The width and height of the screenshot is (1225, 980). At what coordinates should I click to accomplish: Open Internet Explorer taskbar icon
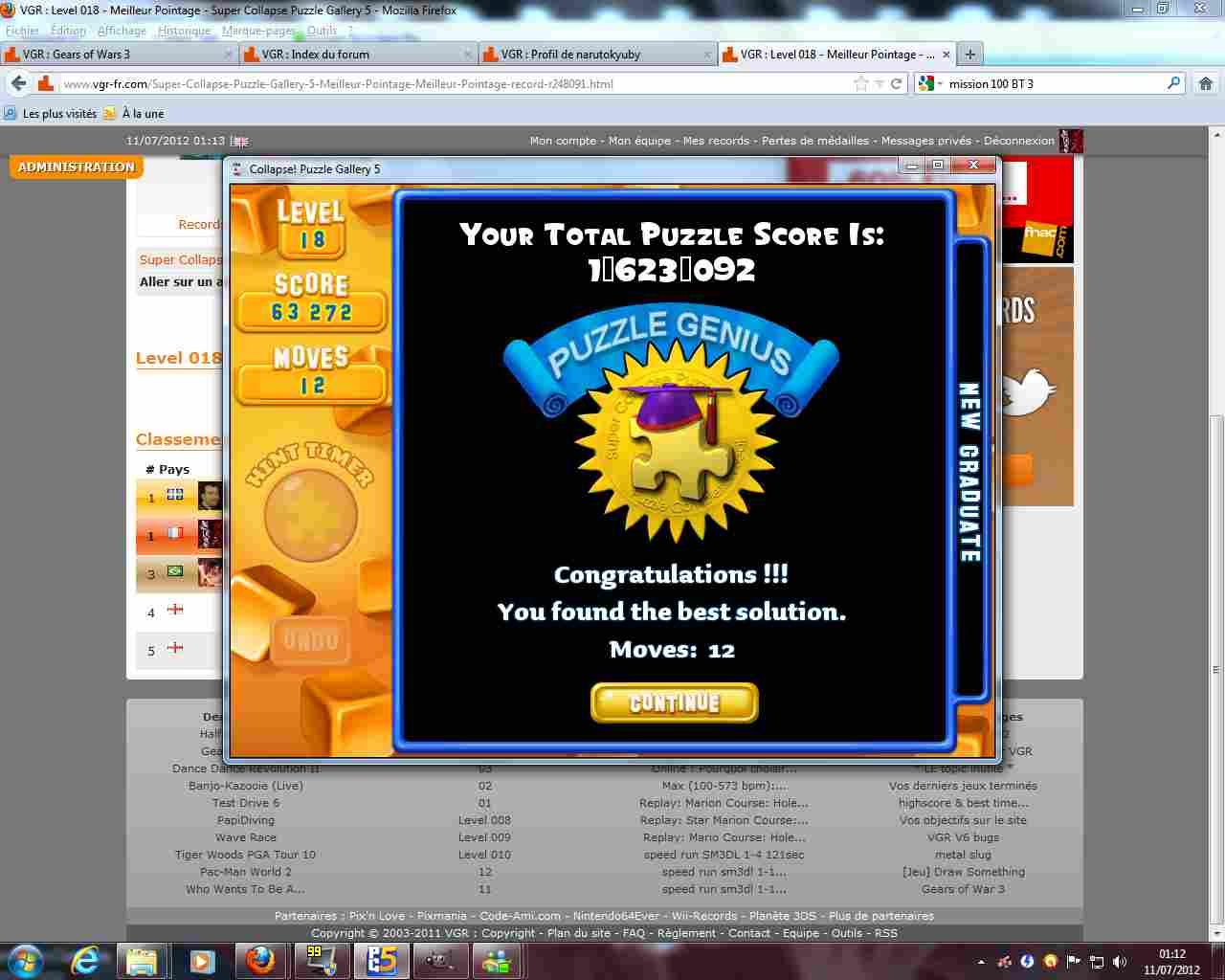[x=86, y=960]
